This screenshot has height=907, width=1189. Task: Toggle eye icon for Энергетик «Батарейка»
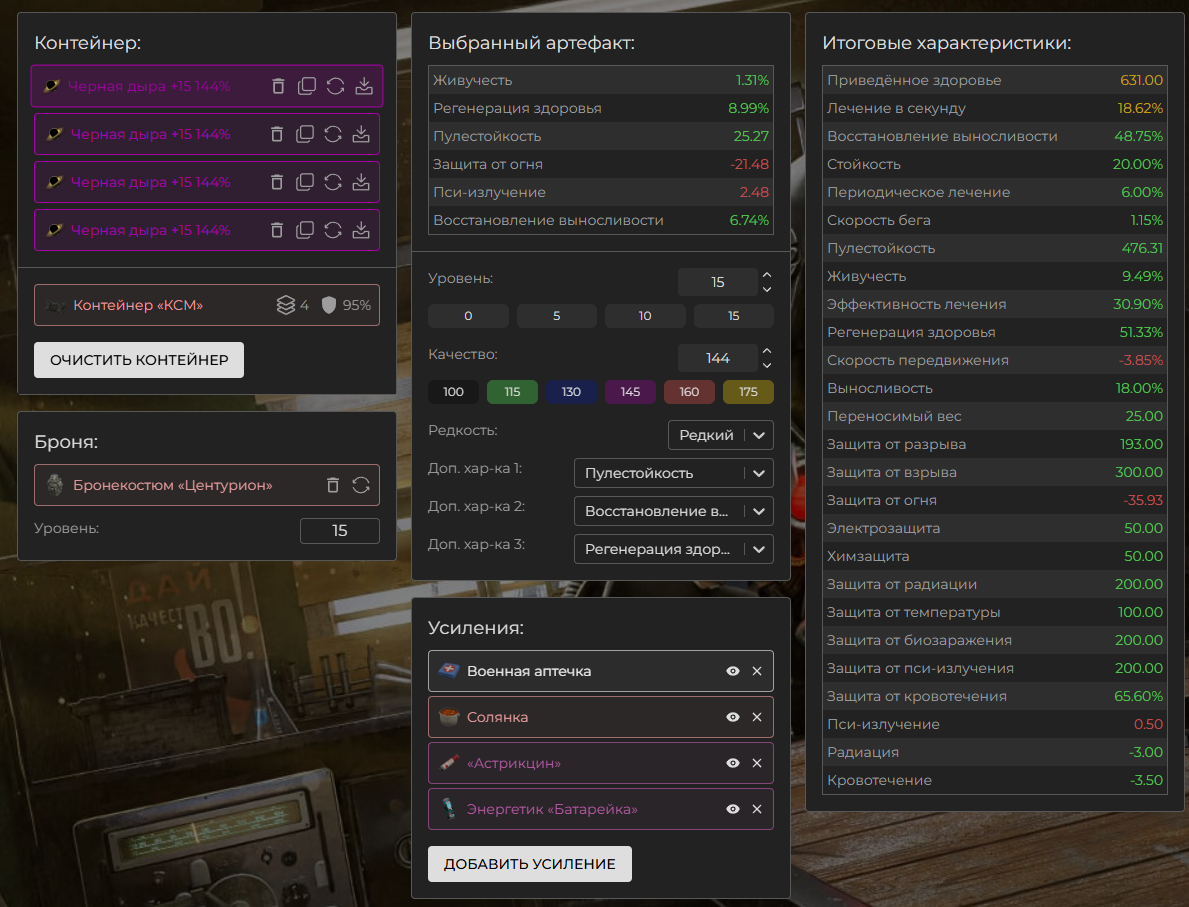point(733,809)
